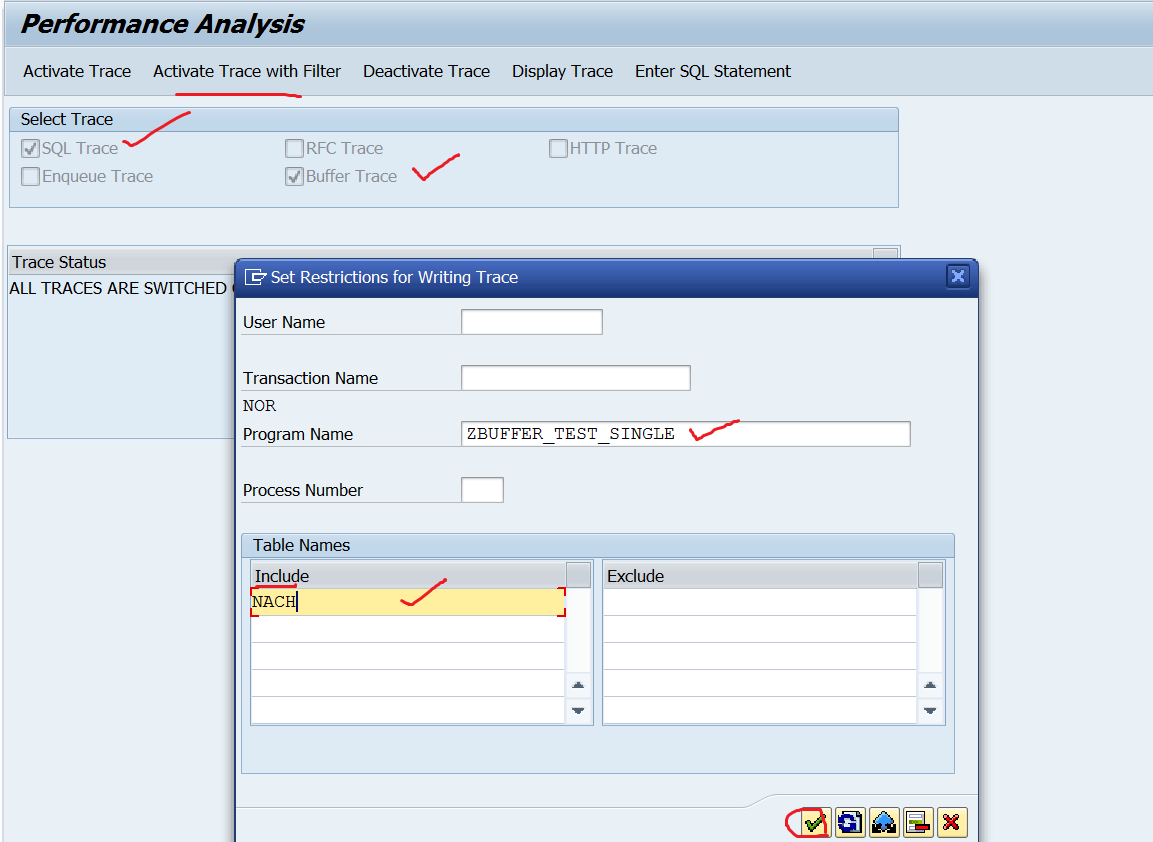Click the Include list scroll-down arrow
Viewport: 1153px width, 842px height.
click(578, 711)
